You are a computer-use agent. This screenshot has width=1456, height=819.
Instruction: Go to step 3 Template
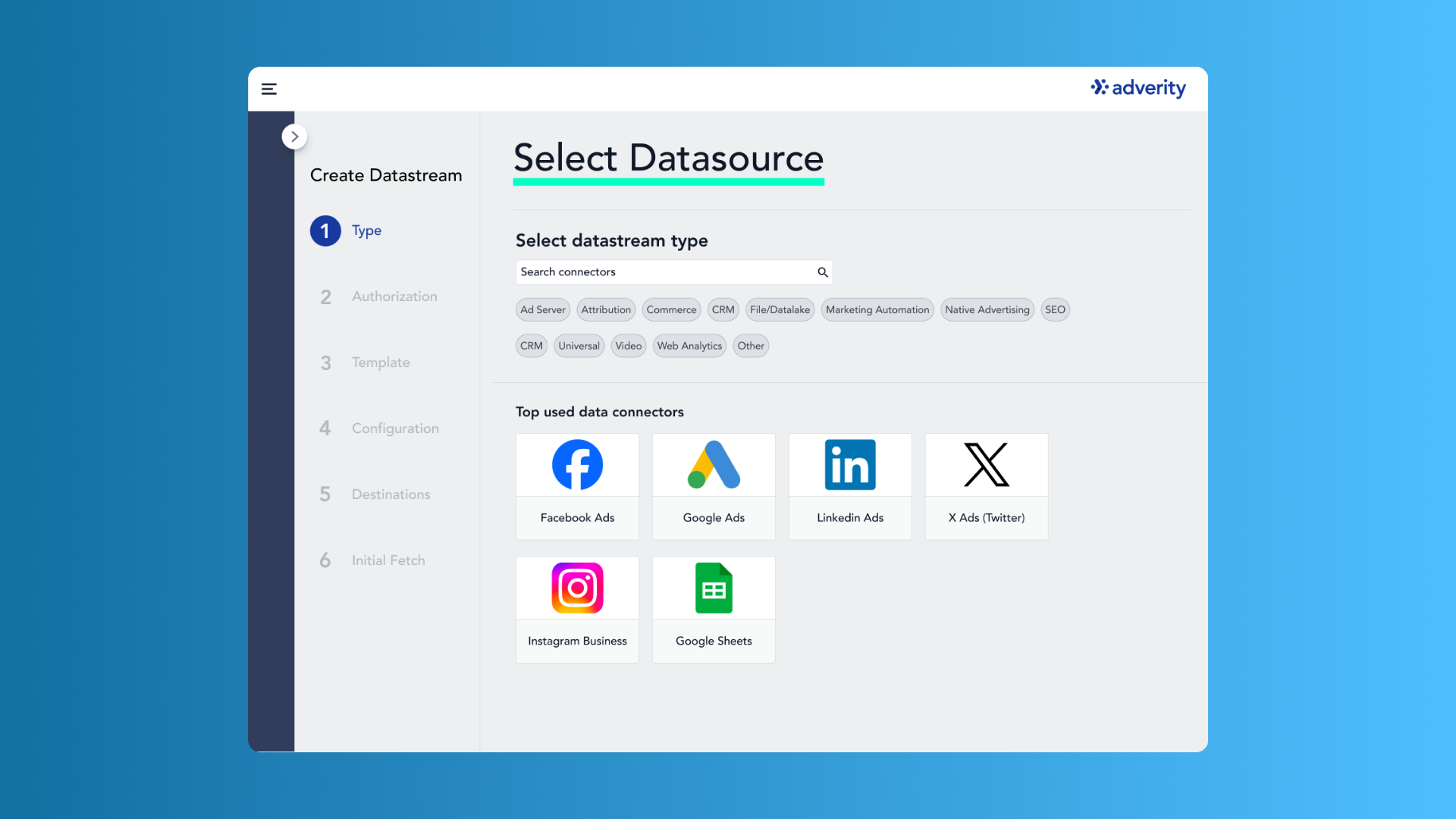tap(364, 362)
